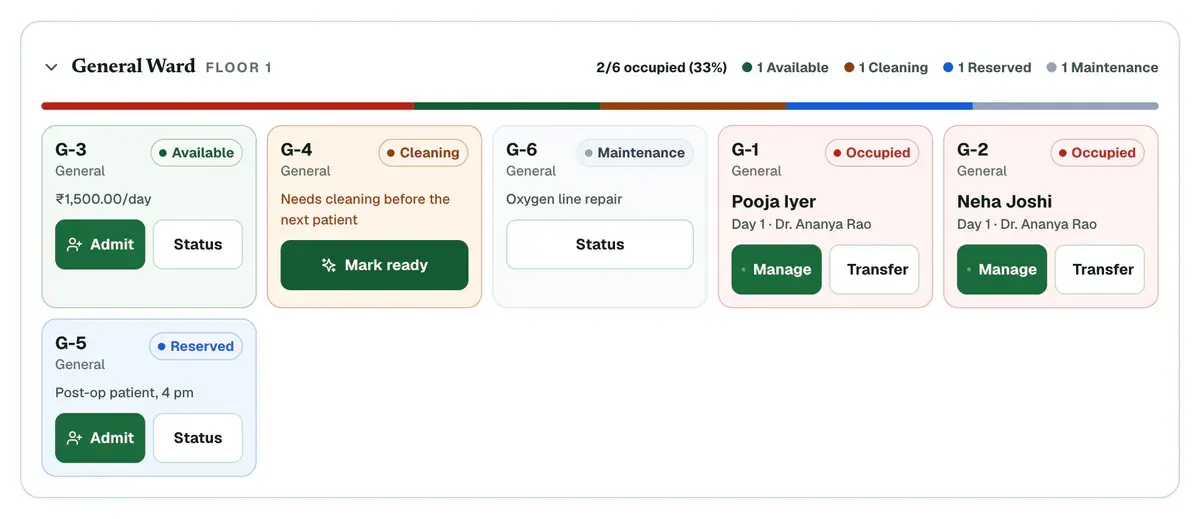Collapse the General Ward section chevron

tap(51, 67)
